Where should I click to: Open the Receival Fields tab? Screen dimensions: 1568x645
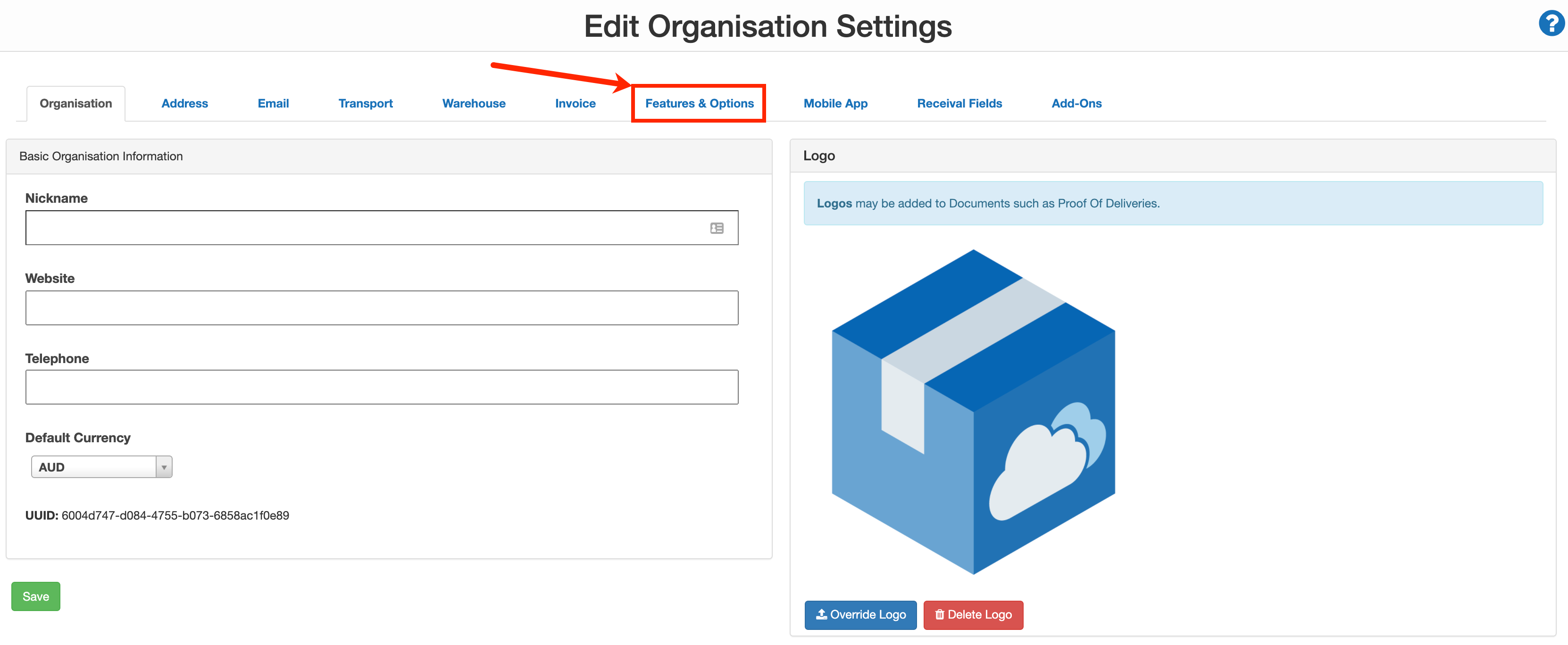click(959, 103)
